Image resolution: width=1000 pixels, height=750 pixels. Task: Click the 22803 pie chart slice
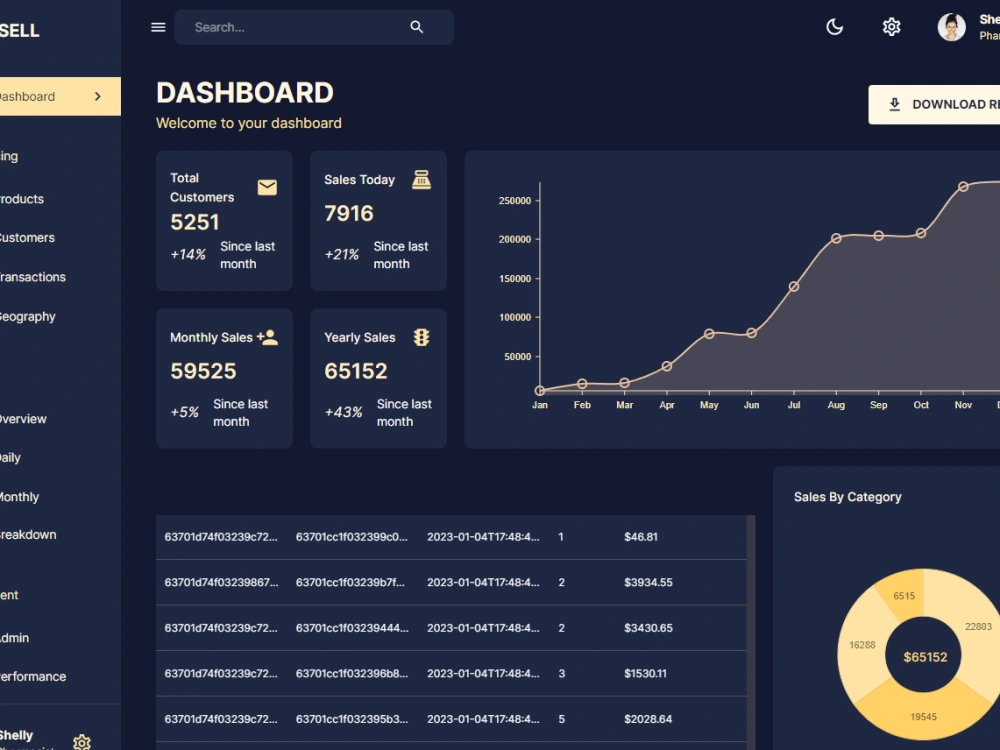[978, 627]
